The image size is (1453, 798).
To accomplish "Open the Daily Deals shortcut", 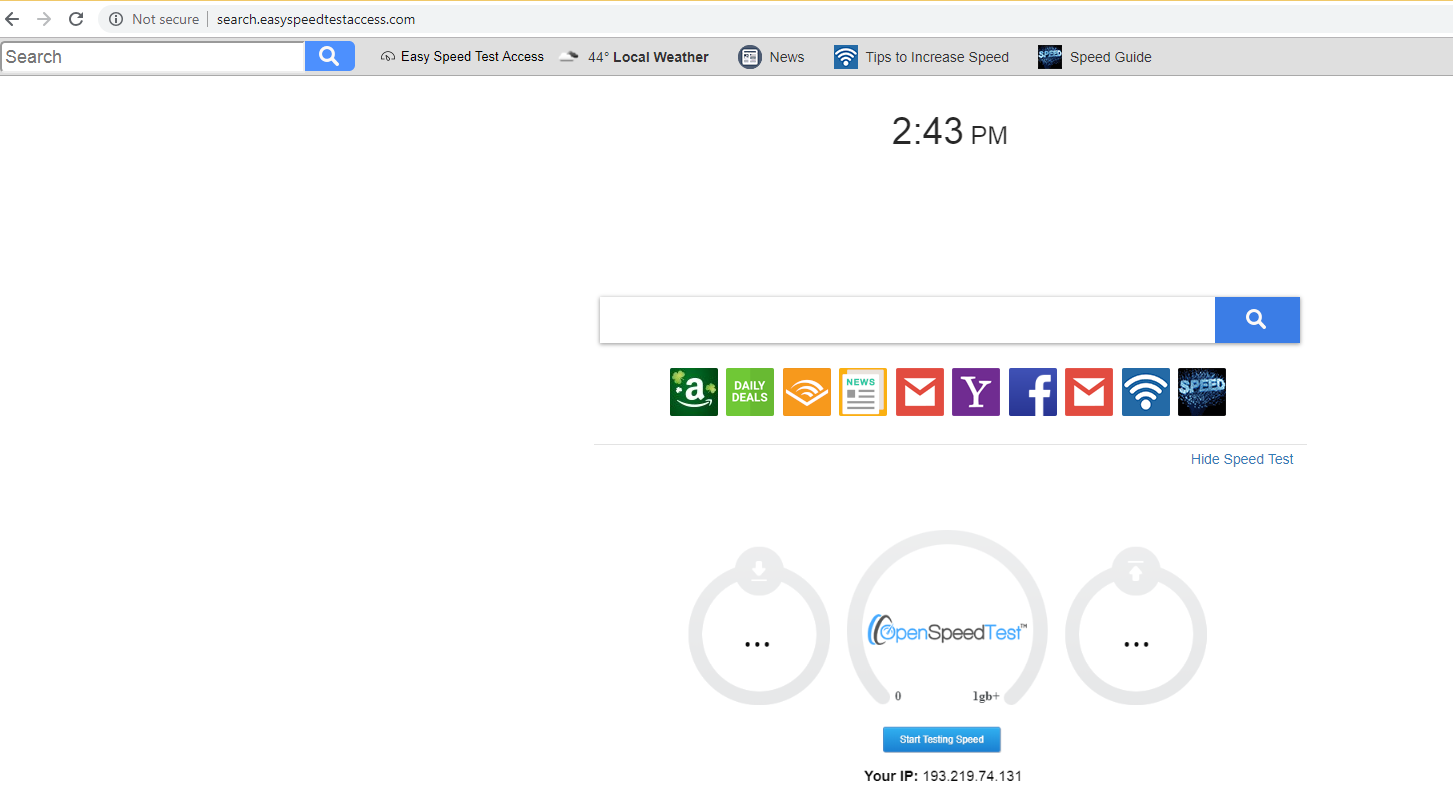I will [x=750, y=392].
